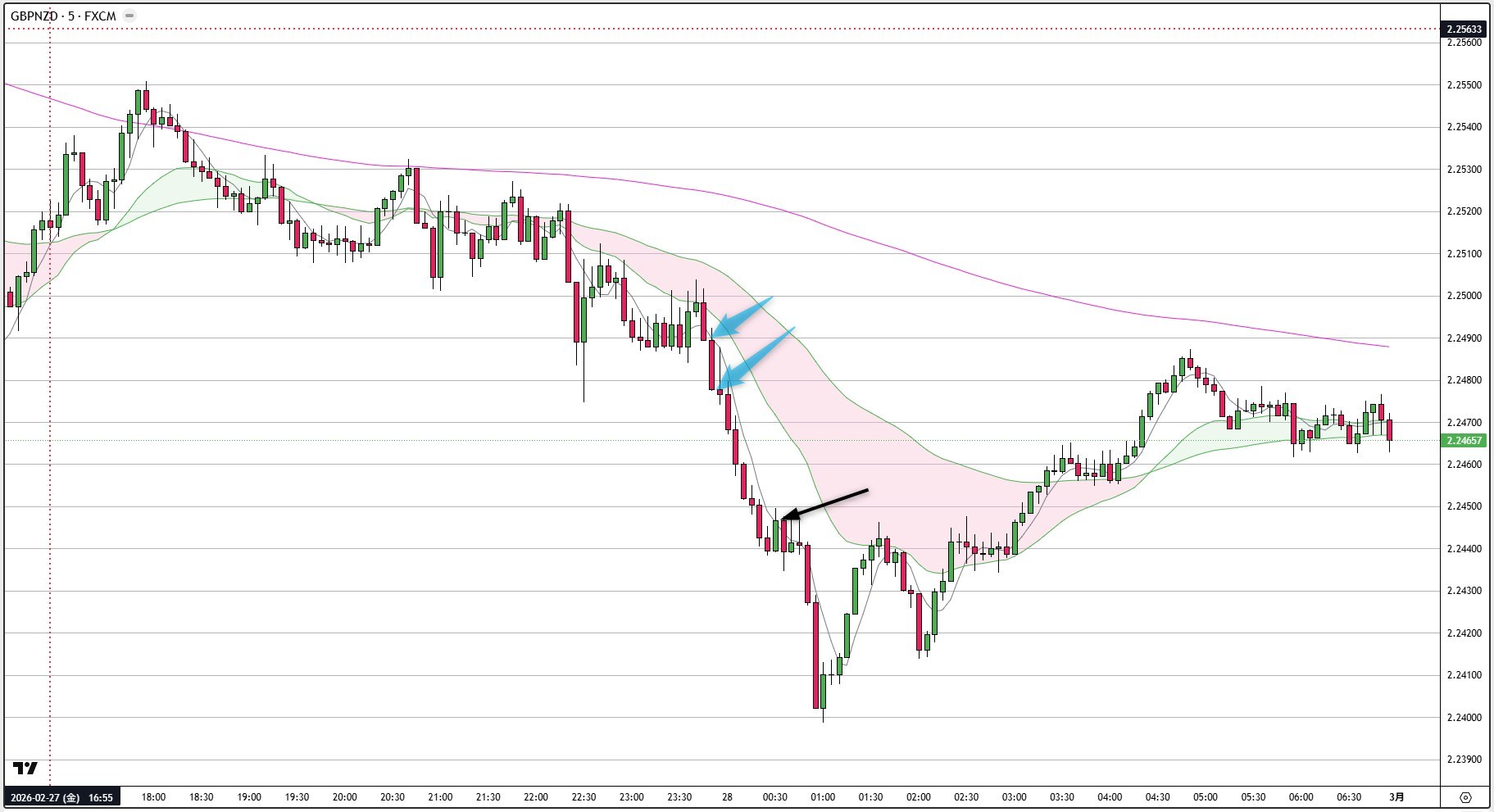
Task: Click the 00:30 timestamp on the axis
Action: tap(774, 796)
